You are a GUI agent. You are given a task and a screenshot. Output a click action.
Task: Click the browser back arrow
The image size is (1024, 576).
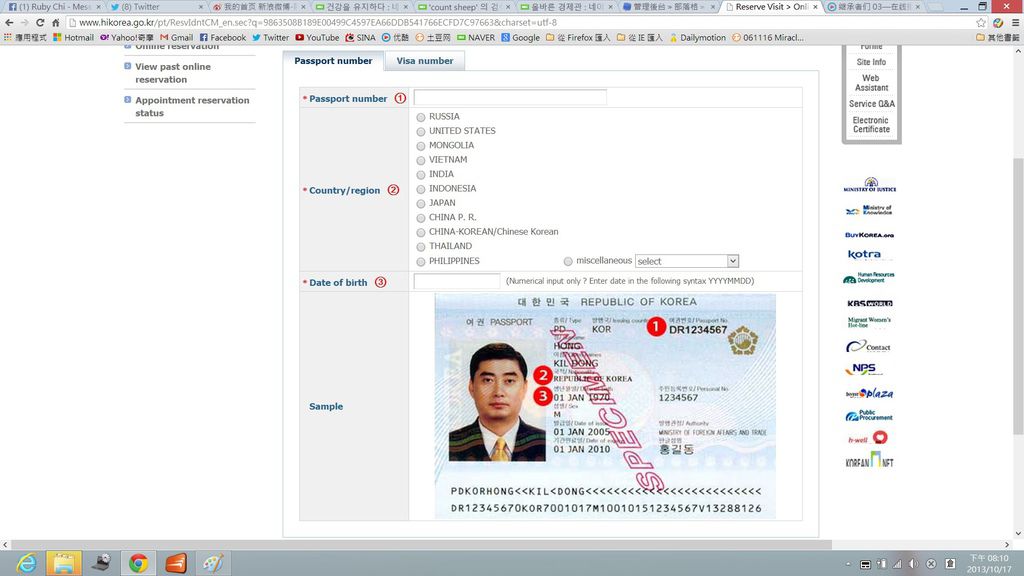pyautogui.click(x=8, y=22)
